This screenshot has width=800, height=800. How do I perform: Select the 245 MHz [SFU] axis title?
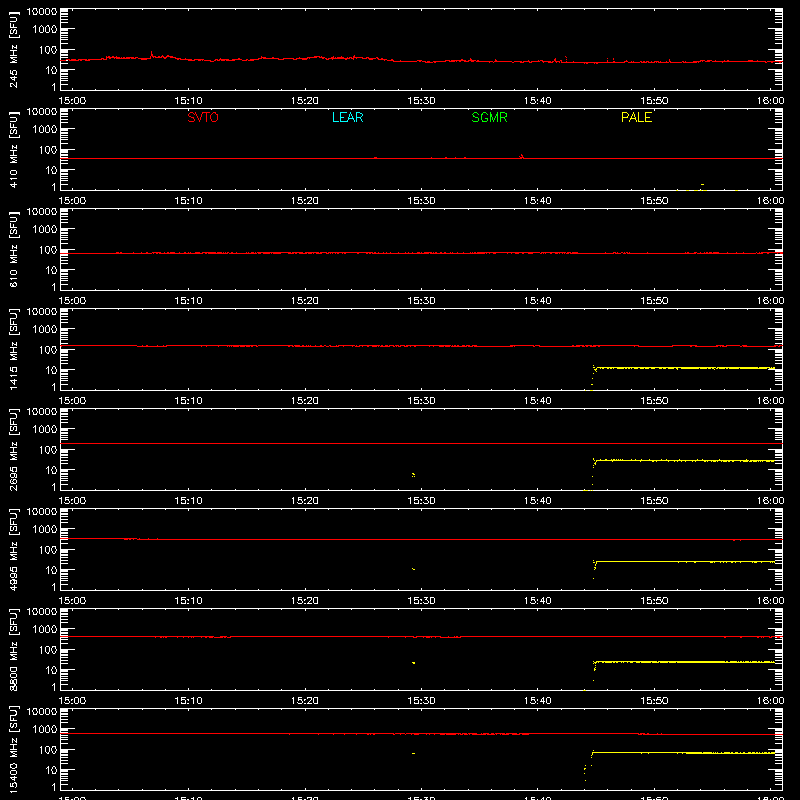pos(13,49)
